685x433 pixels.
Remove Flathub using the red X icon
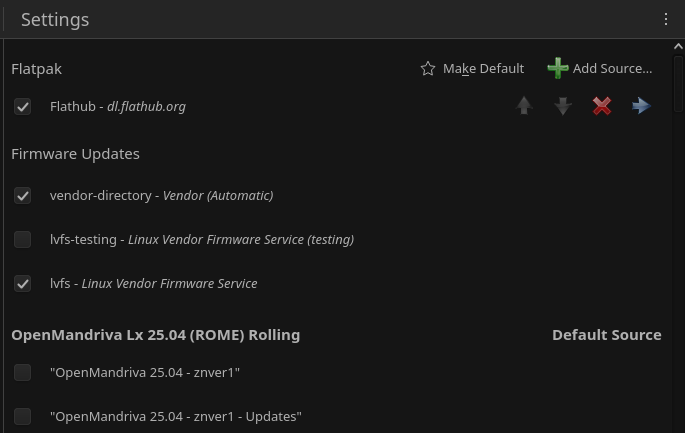(x=602, y=106)
